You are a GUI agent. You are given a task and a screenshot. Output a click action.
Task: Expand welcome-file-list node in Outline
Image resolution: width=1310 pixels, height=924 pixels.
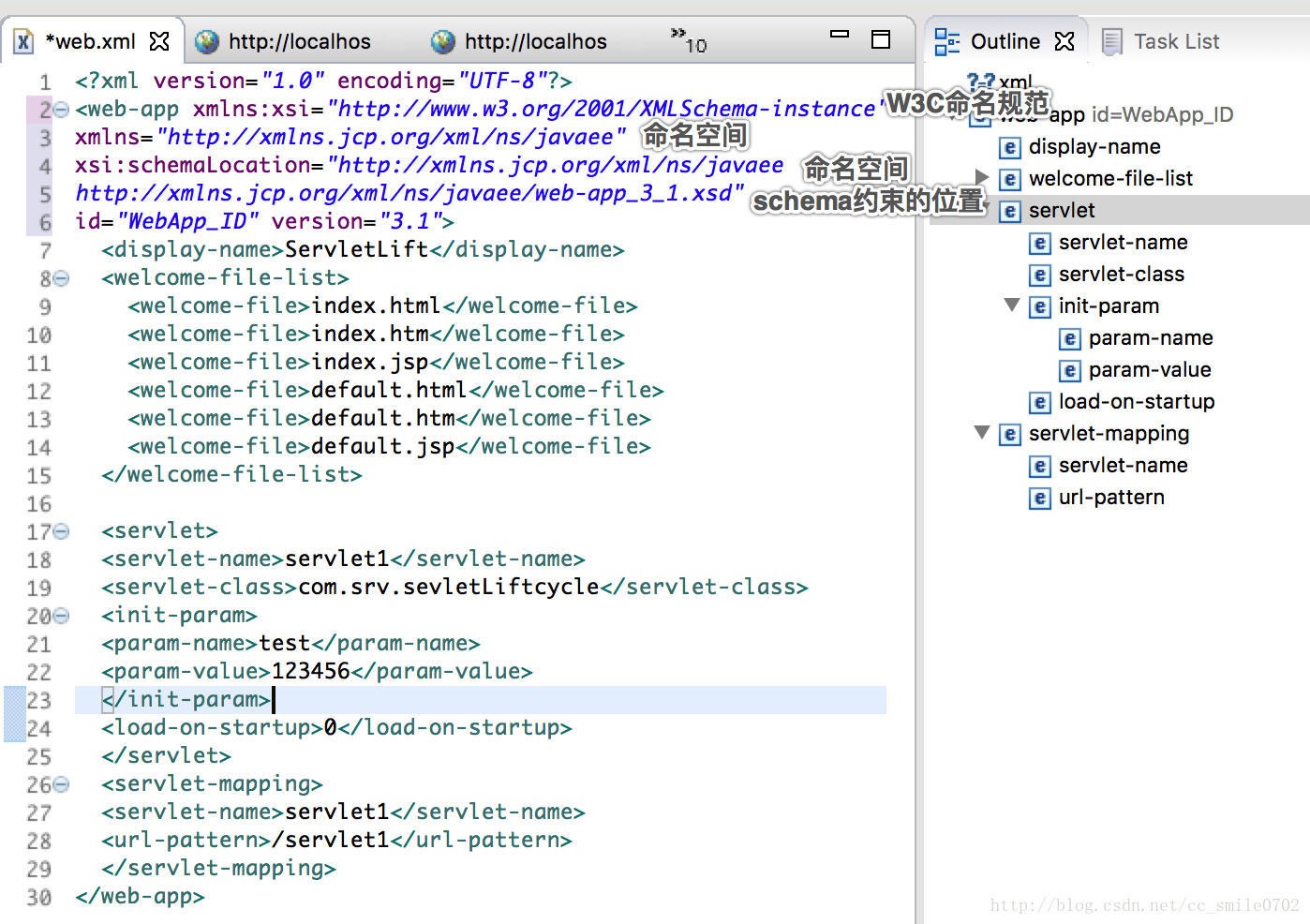click(981, 177)
